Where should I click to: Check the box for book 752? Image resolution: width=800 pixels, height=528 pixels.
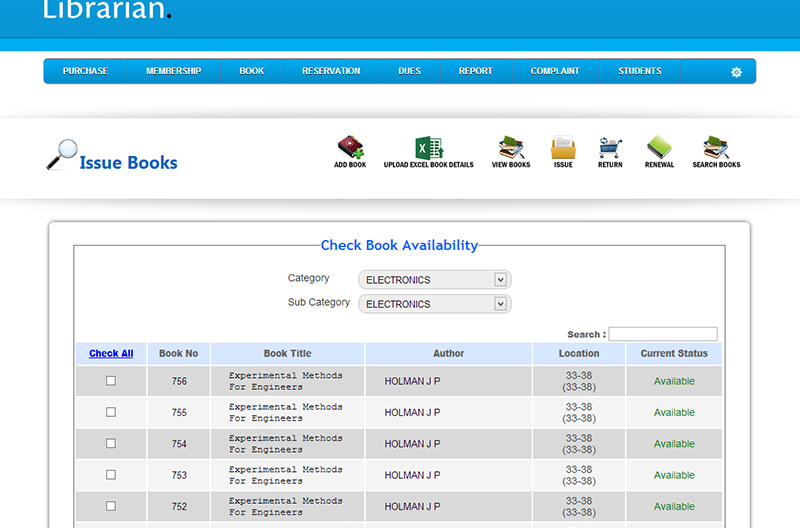(x=111, y=506)
